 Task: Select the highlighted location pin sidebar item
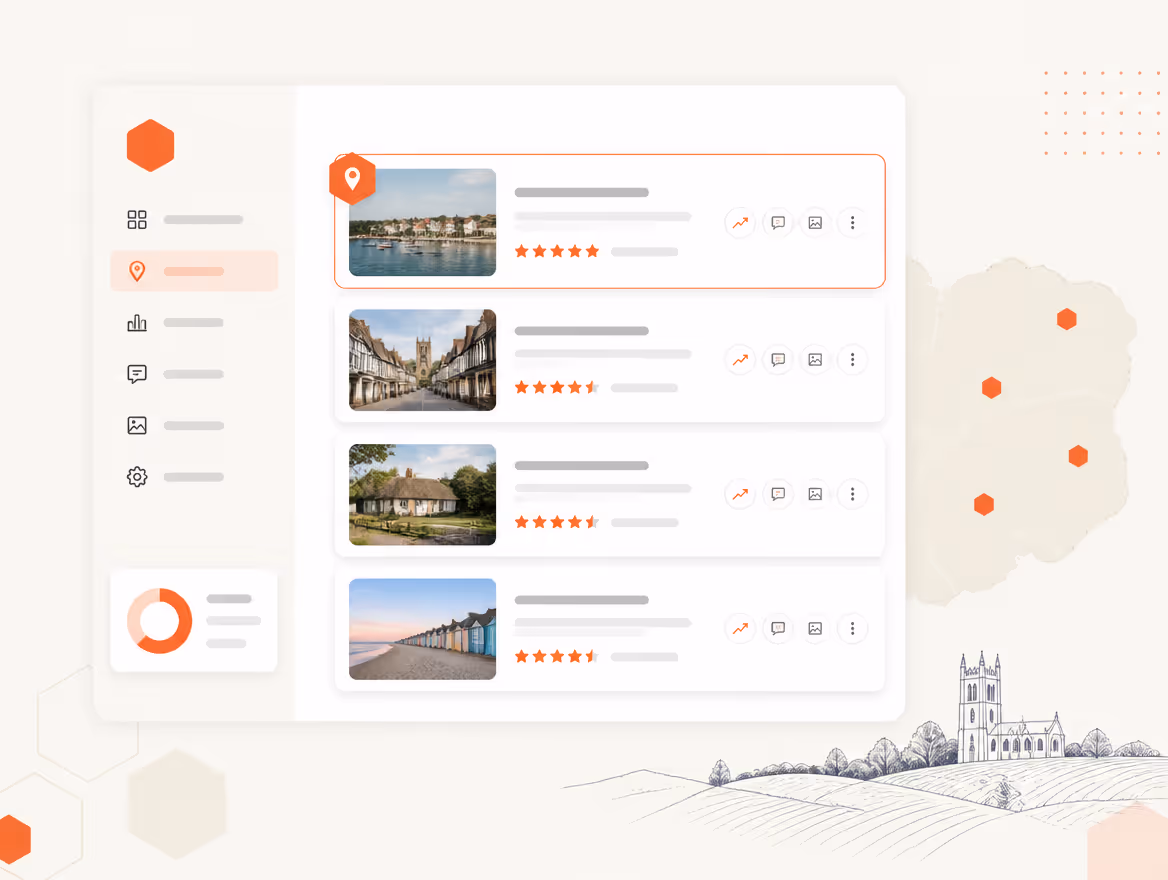pyautogui.click(x=194, y=270)
